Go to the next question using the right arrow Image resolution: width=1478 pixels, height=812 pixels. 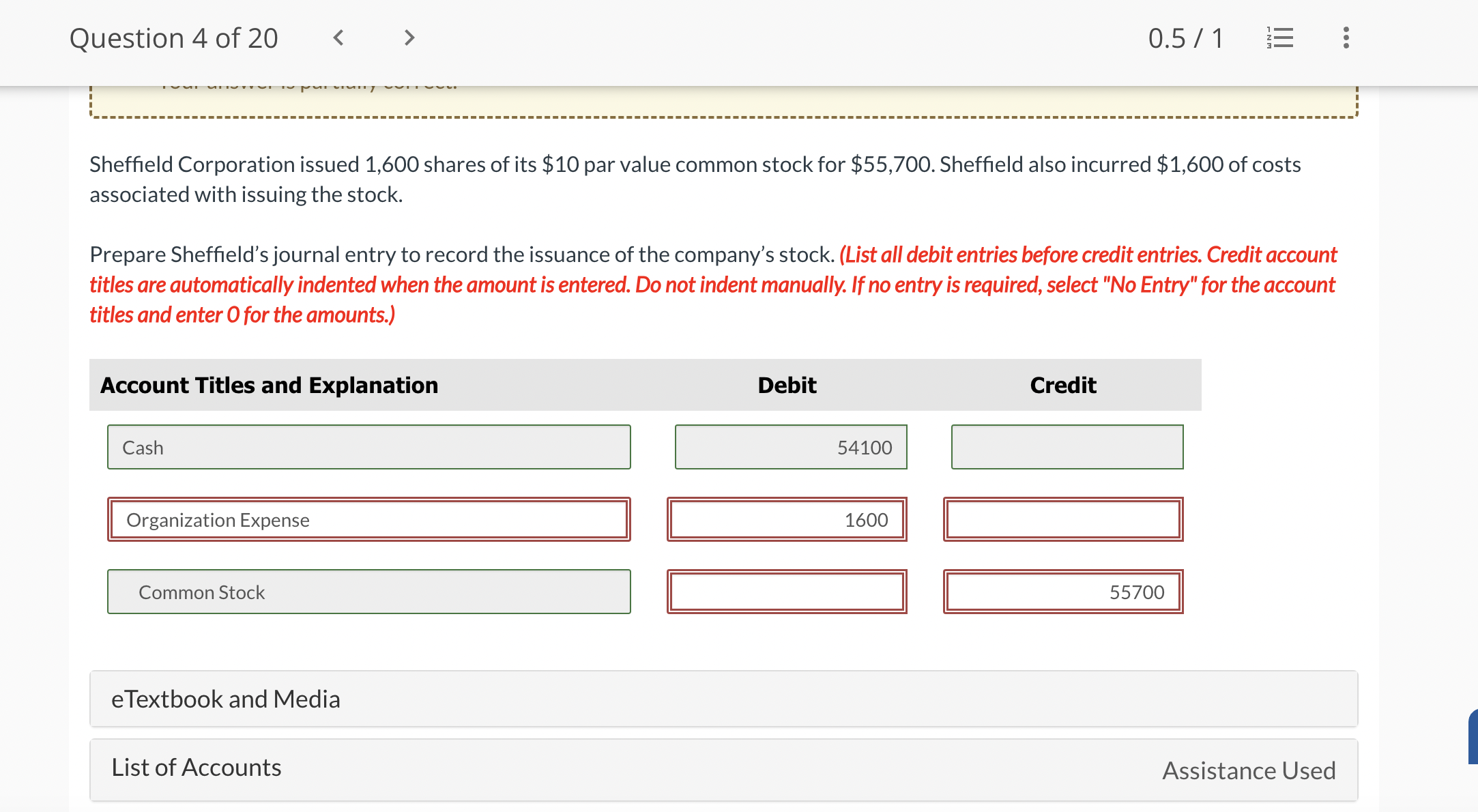(x=407, y=38)
